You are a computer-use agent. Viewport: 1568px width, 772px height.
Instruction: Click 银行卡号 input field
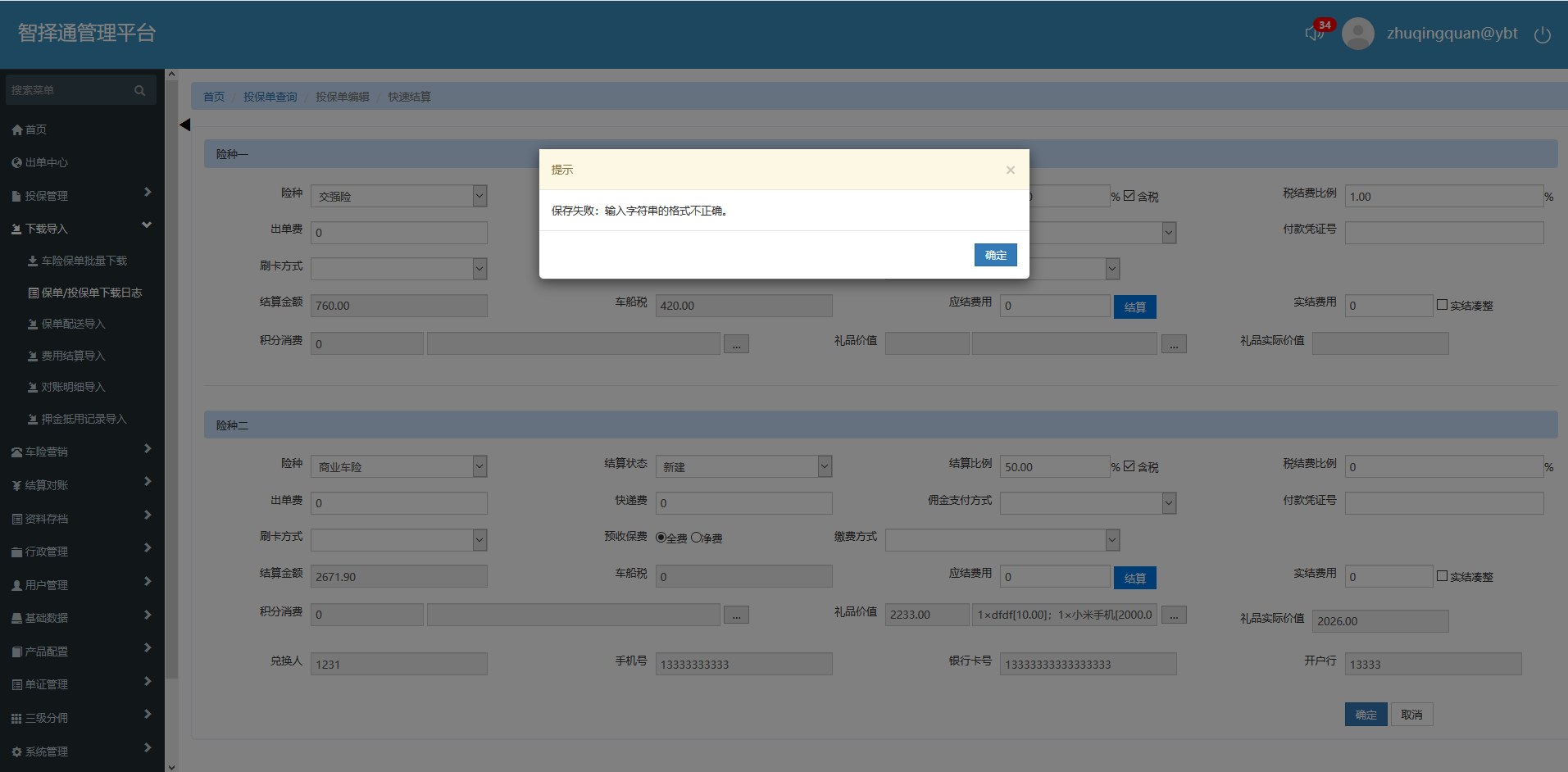(x=1089, y=665)
